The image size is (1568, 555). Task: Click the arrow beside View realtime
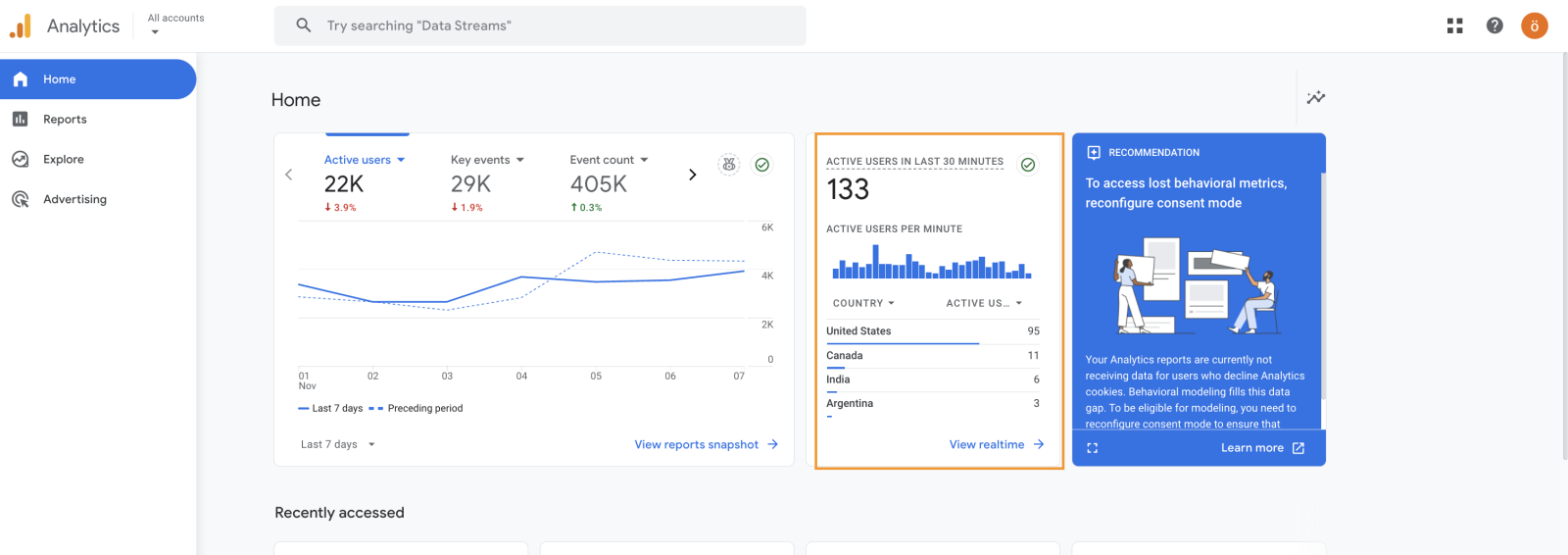click(1039, 444)
